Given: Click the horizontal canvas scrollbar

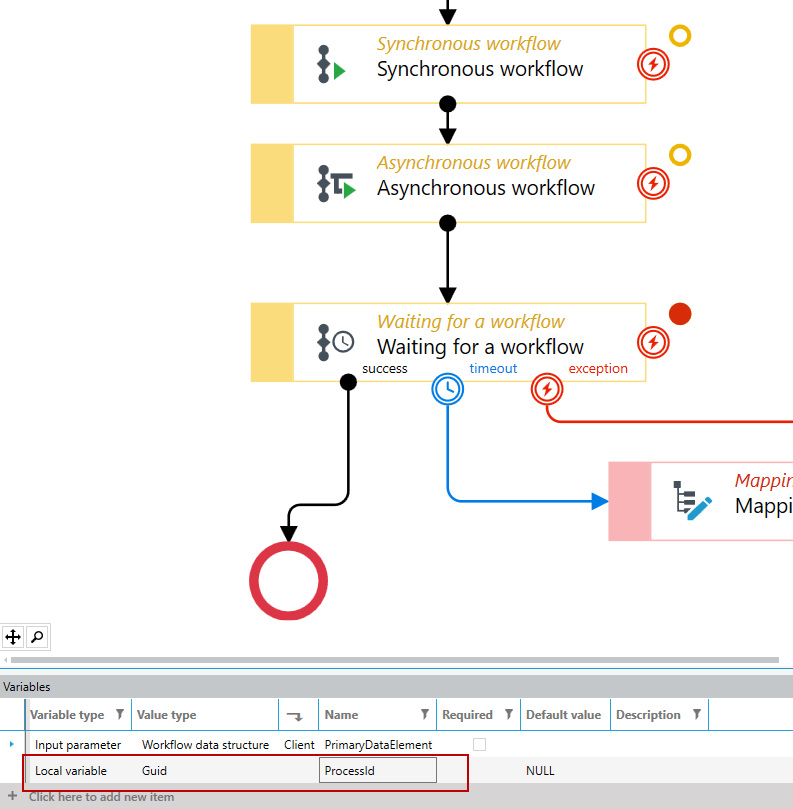Looking at the screenshot, I should (395, 660).
